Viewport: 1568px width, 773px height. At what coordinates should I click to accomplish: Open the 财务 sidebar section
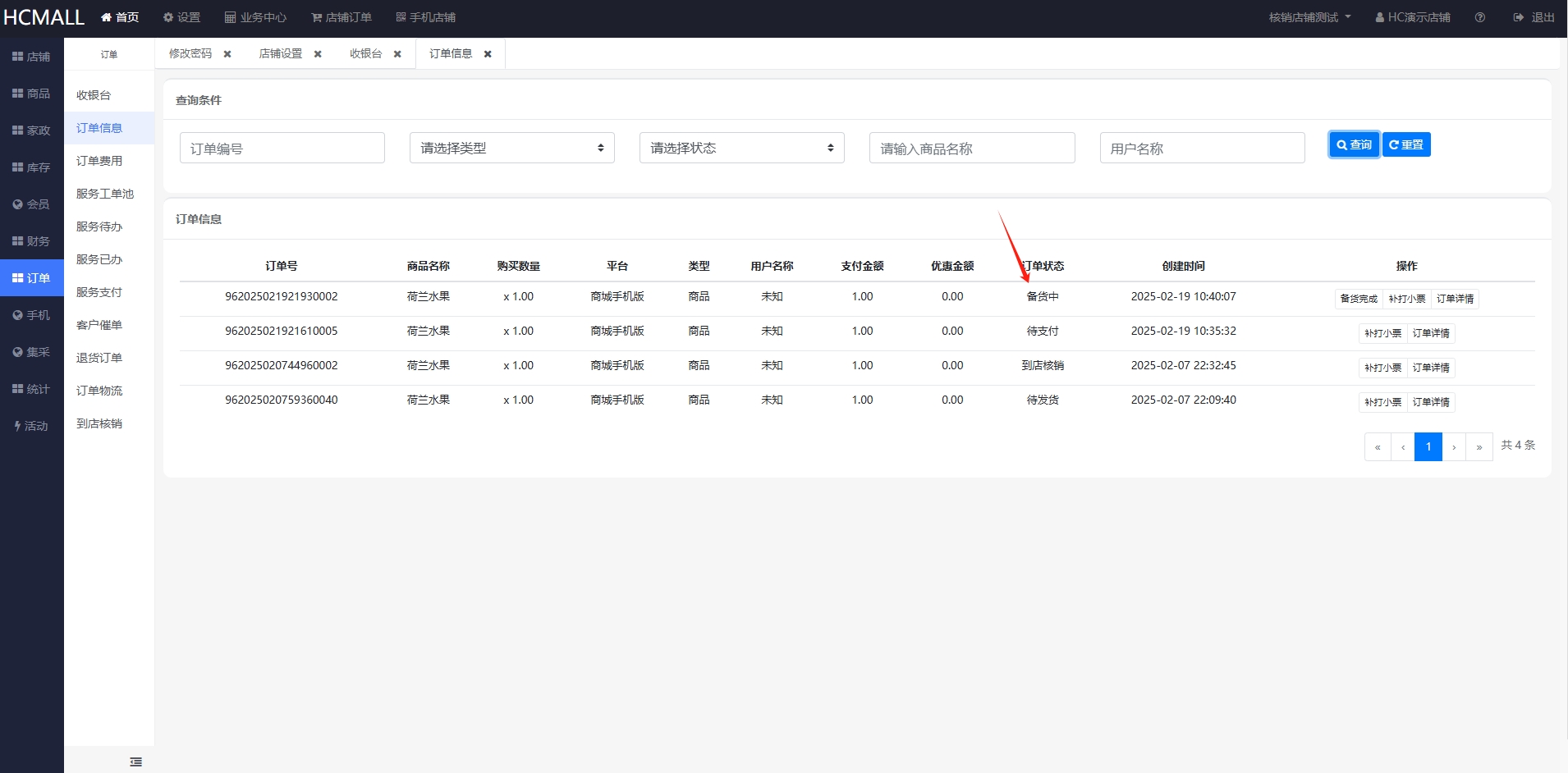click(x=31, y=241)
